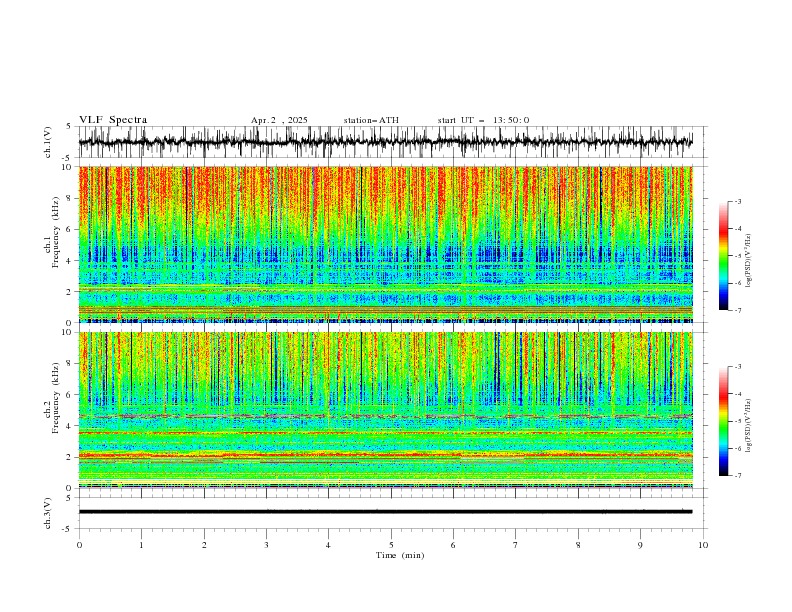Click the "5" tick on ch.1(V) axis
Viewport: 792px width, 612px height.
pyautogui.click(x=70, y=127)
